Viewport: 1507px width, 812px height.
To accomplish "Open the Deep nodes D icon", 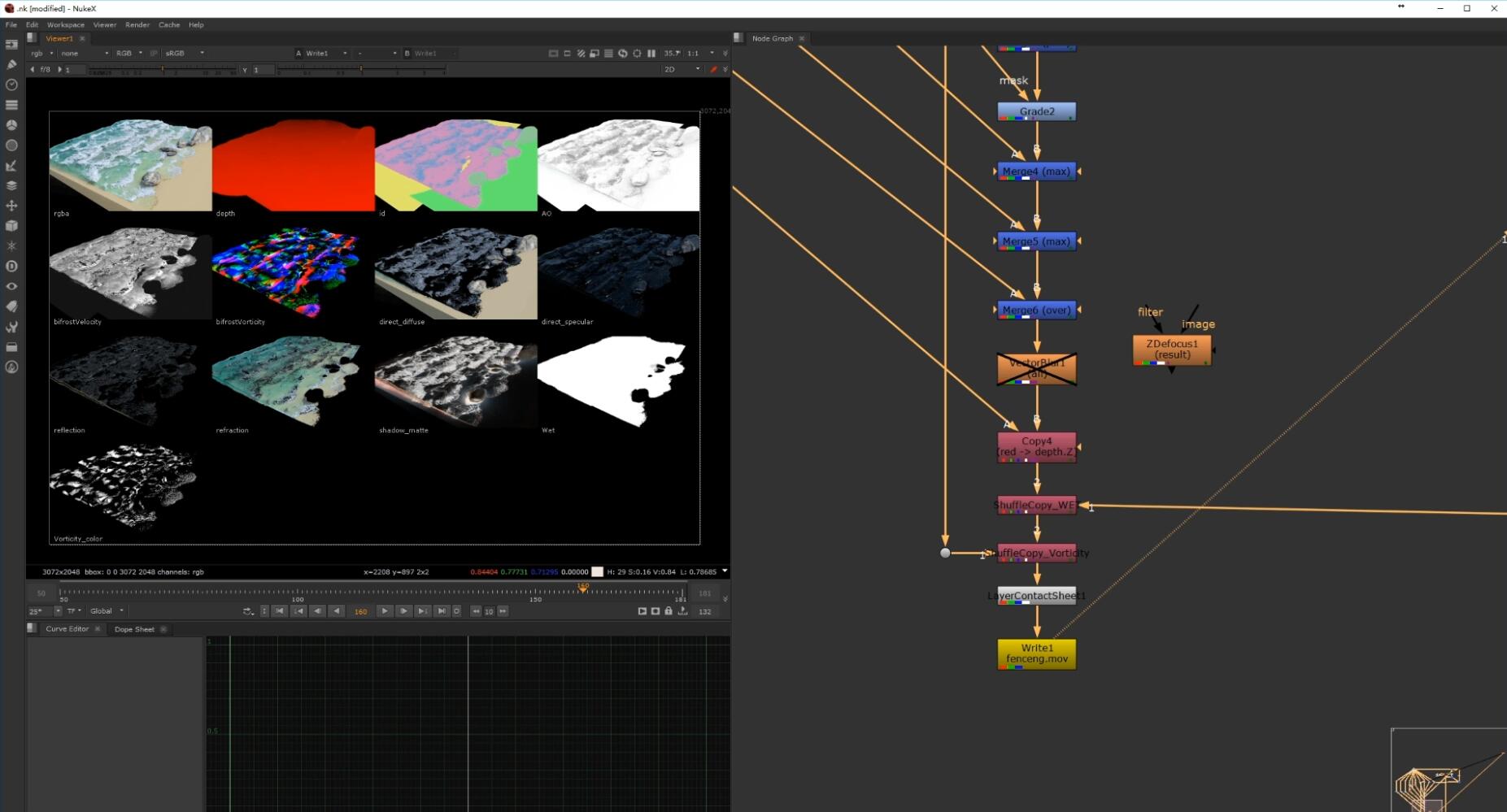I will (11, 266).
